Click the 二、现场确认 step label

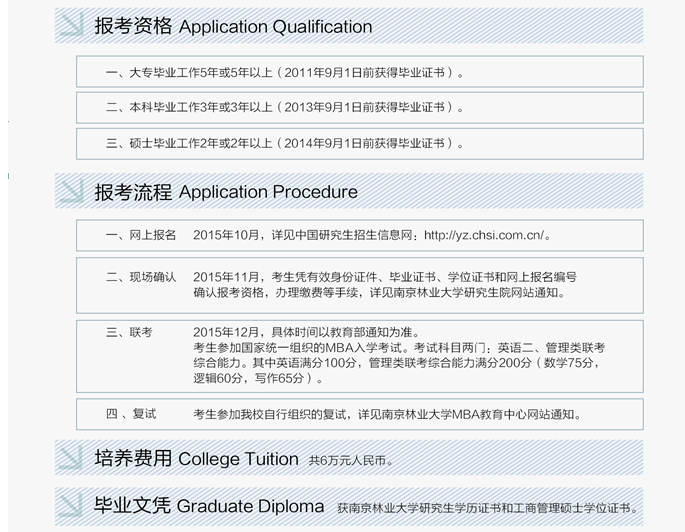(141, 277)
